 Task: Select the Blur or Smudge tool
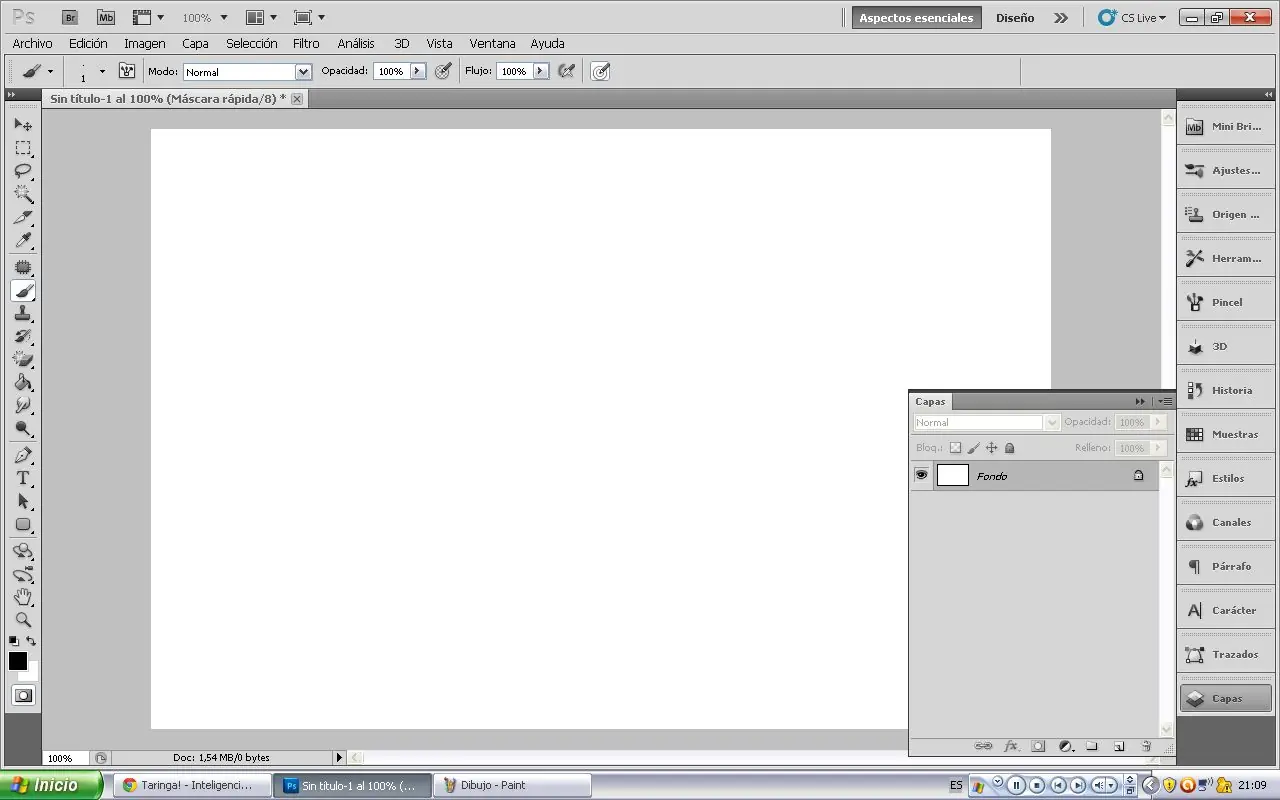click(23, 406)
